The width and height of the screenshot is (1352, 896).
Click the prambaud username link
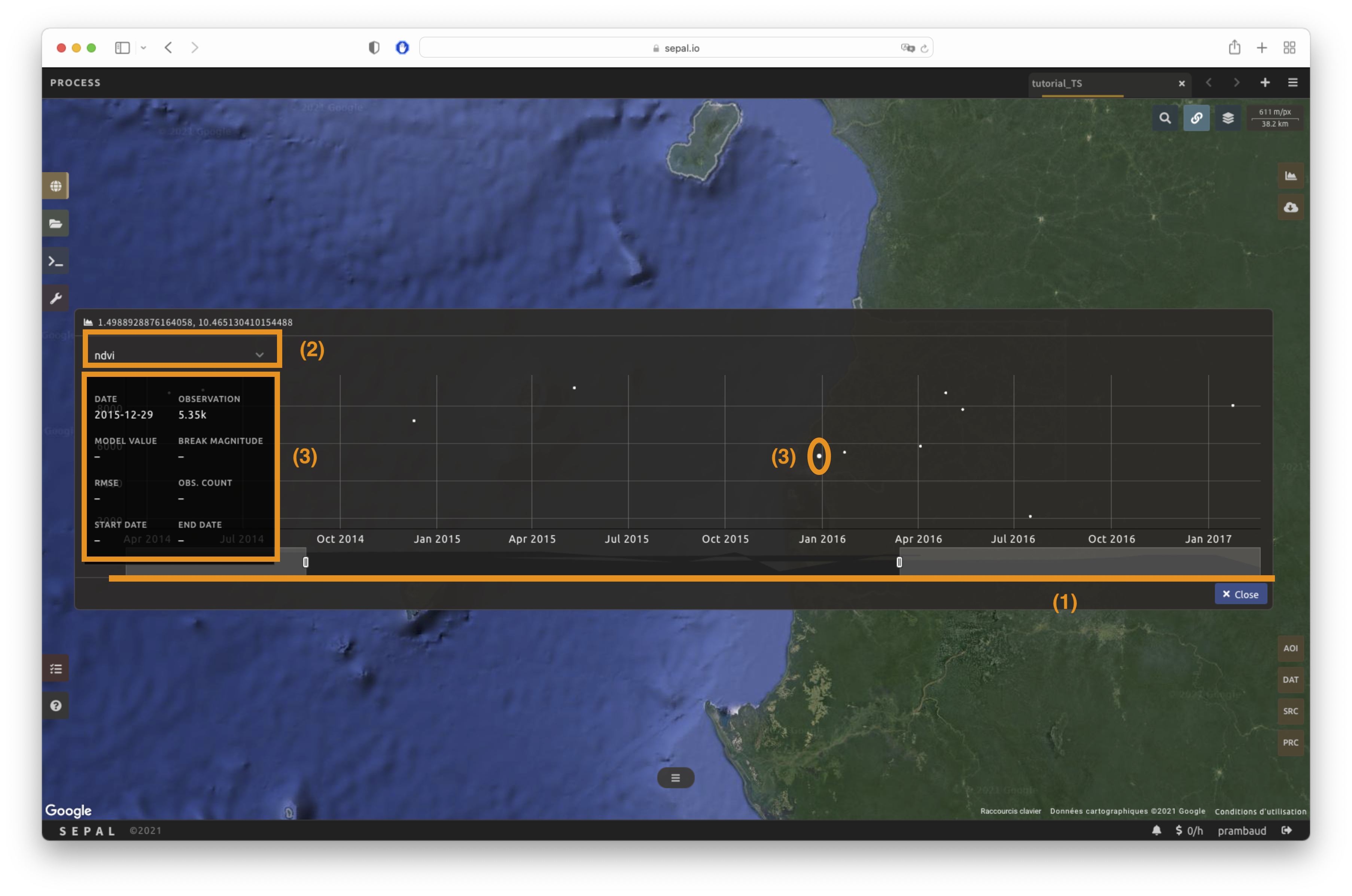pos(1241,831)
